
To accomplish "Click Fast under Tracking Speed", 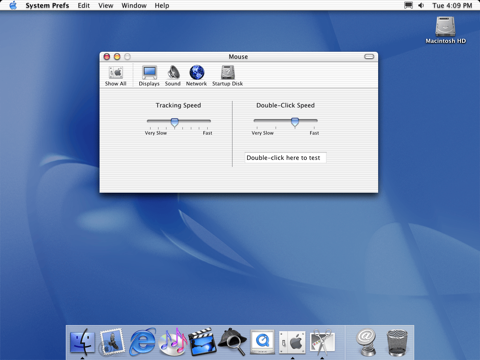I will (x=207, y=133).
